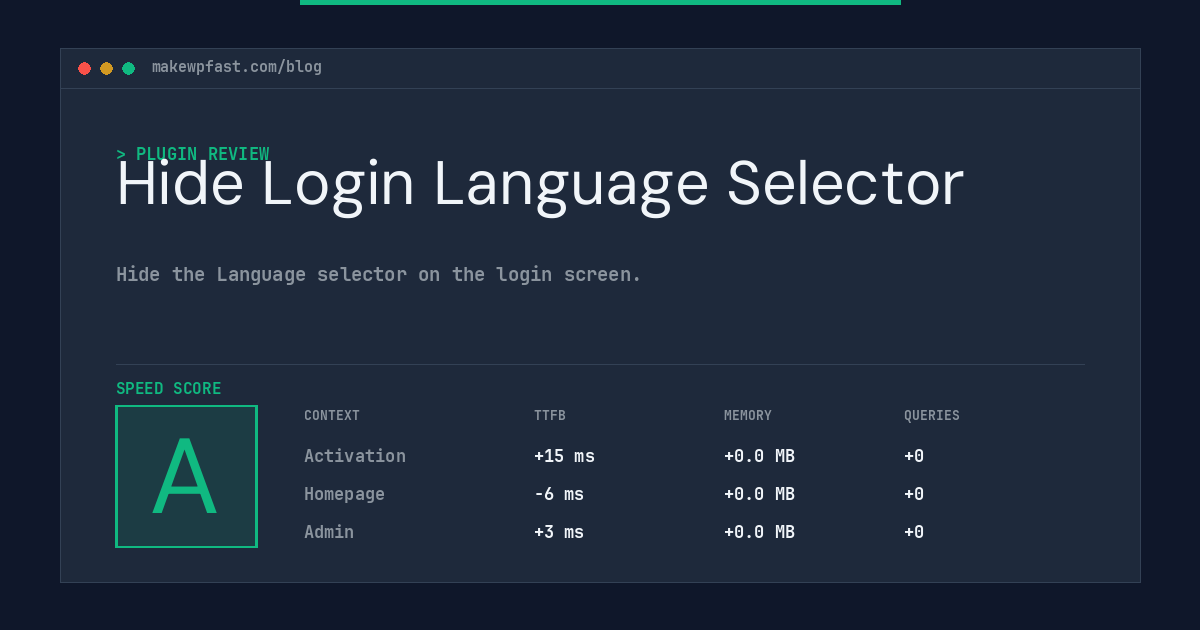This screenshot has height=630, width=1200.
Task: Click the '+15 ms' TTFB value
Action: (x=564, y=456)
